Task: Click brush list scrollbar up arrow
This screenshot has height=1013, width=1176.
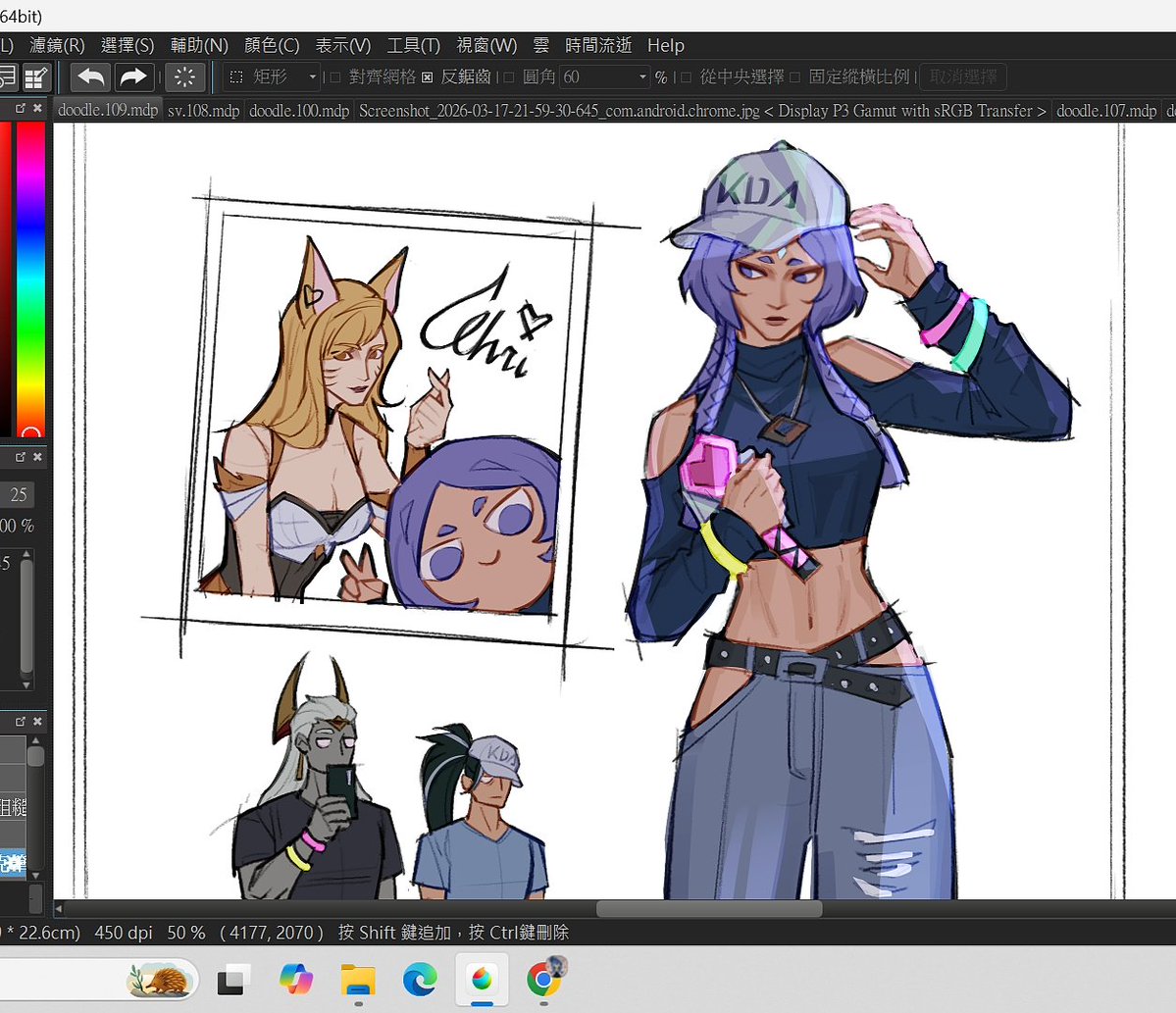Action: [x=35, y=740]
